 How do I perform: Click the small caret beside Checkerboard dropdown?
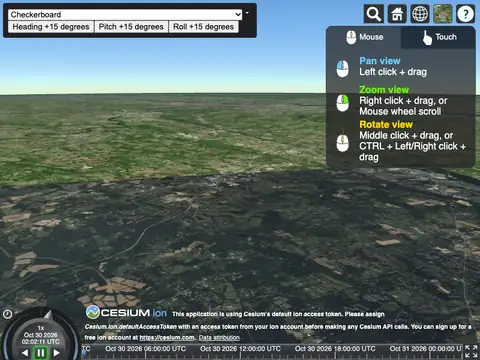click(247, 13)
